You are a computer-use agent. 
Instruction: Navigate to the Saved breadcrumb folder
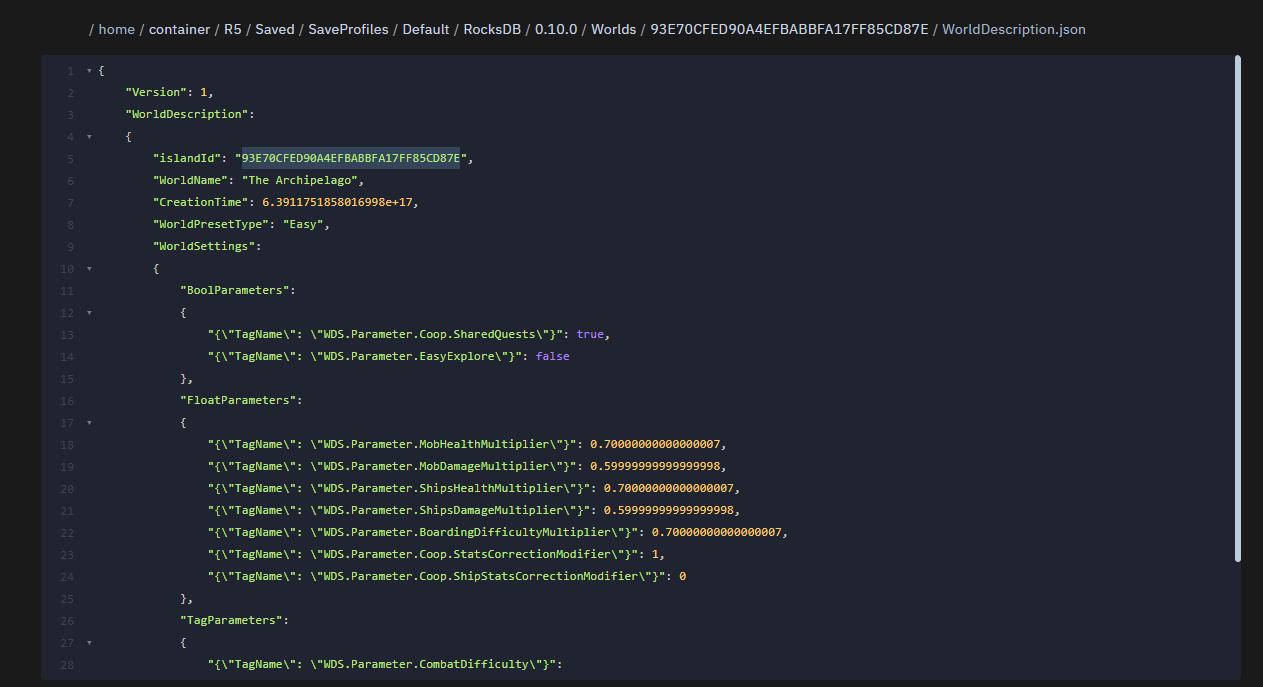(x=275, y=29)
